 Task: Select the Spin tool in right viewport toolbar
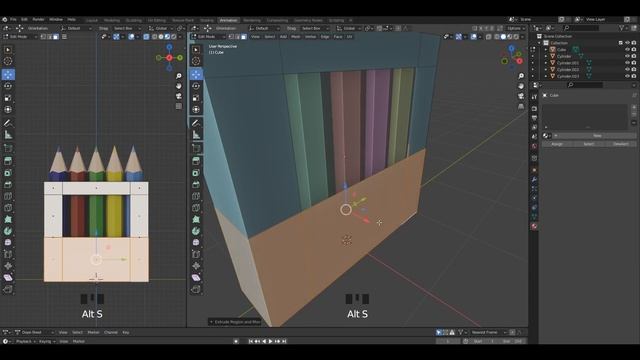196,231
